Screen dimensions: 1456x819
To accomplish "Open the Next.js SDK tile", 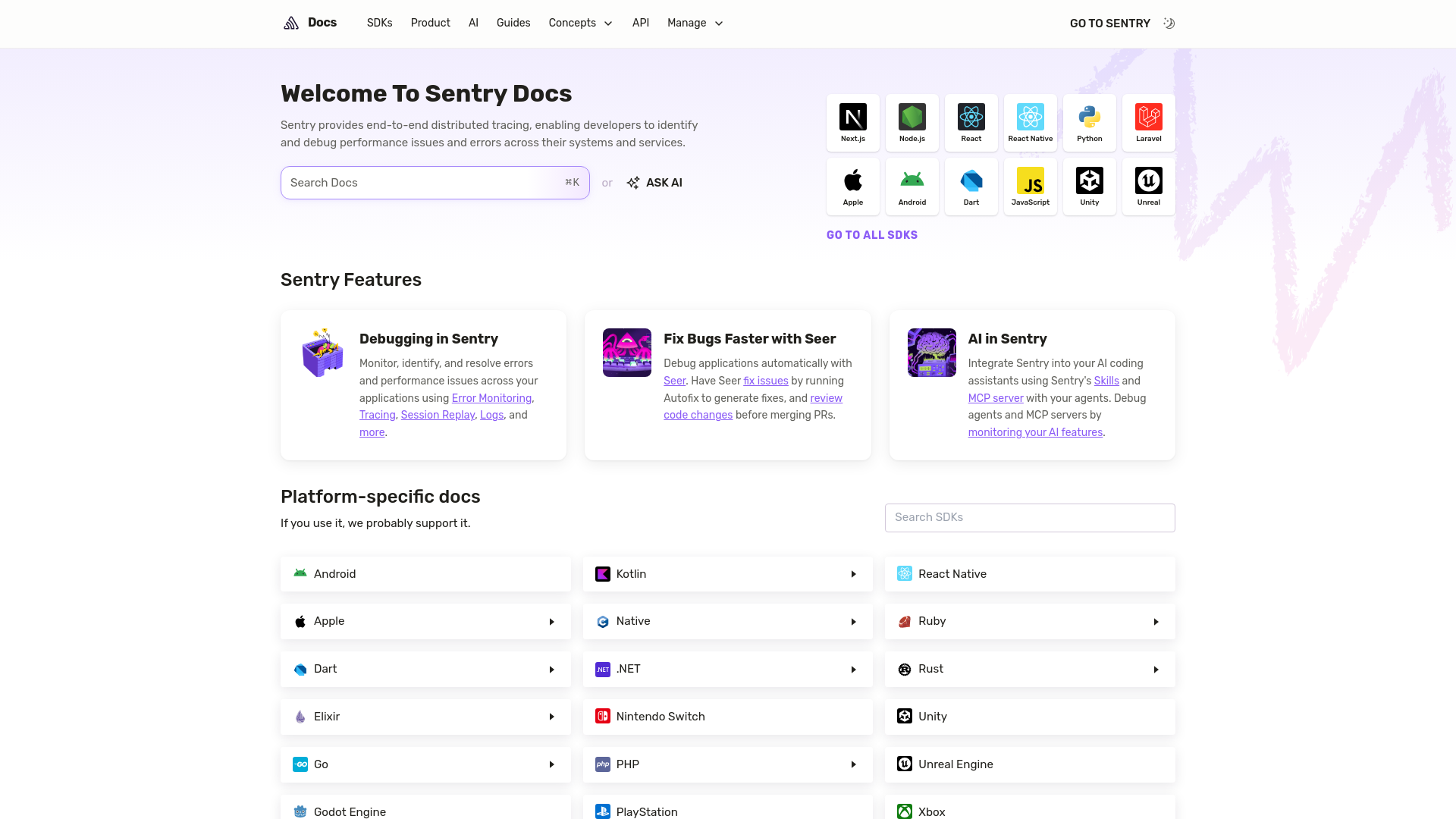I will pos(853,123).
